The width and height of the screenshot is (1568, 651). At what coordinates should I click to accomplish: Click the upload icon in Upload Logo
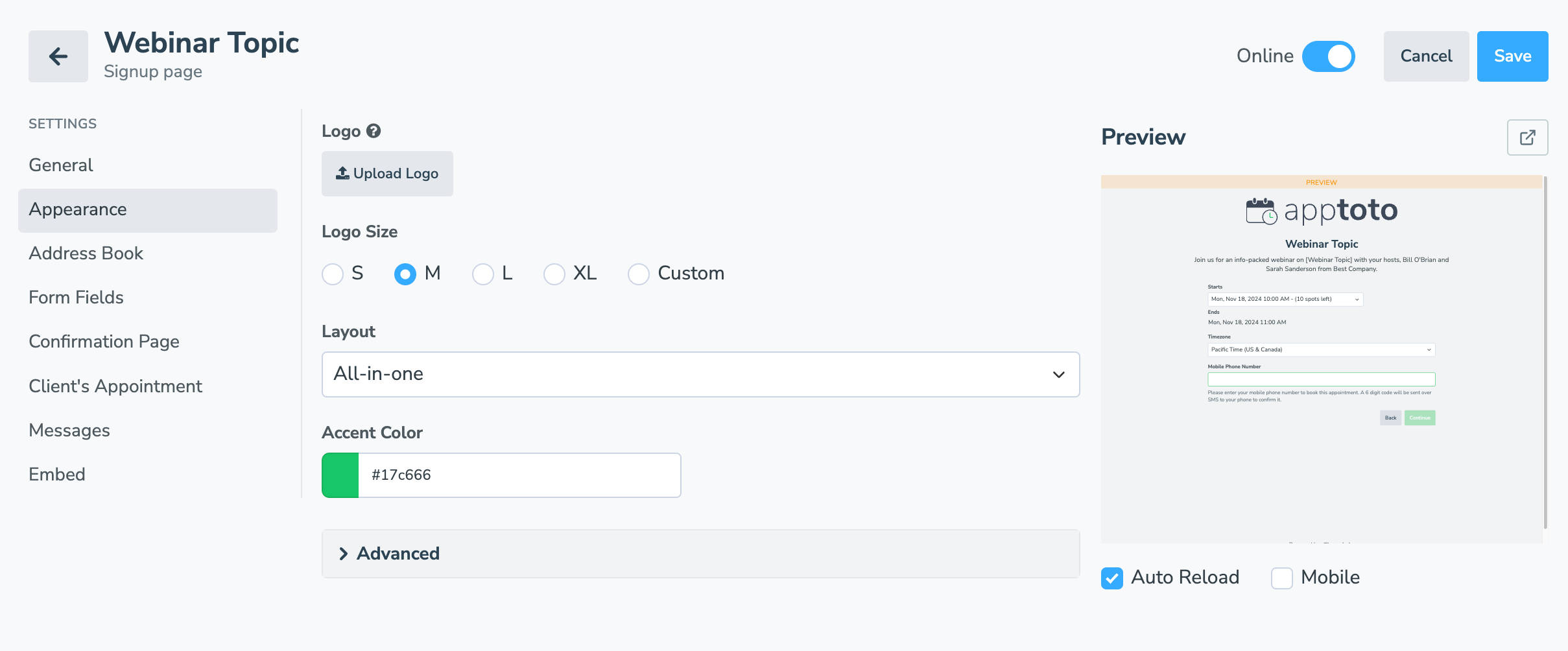point(342,173)
